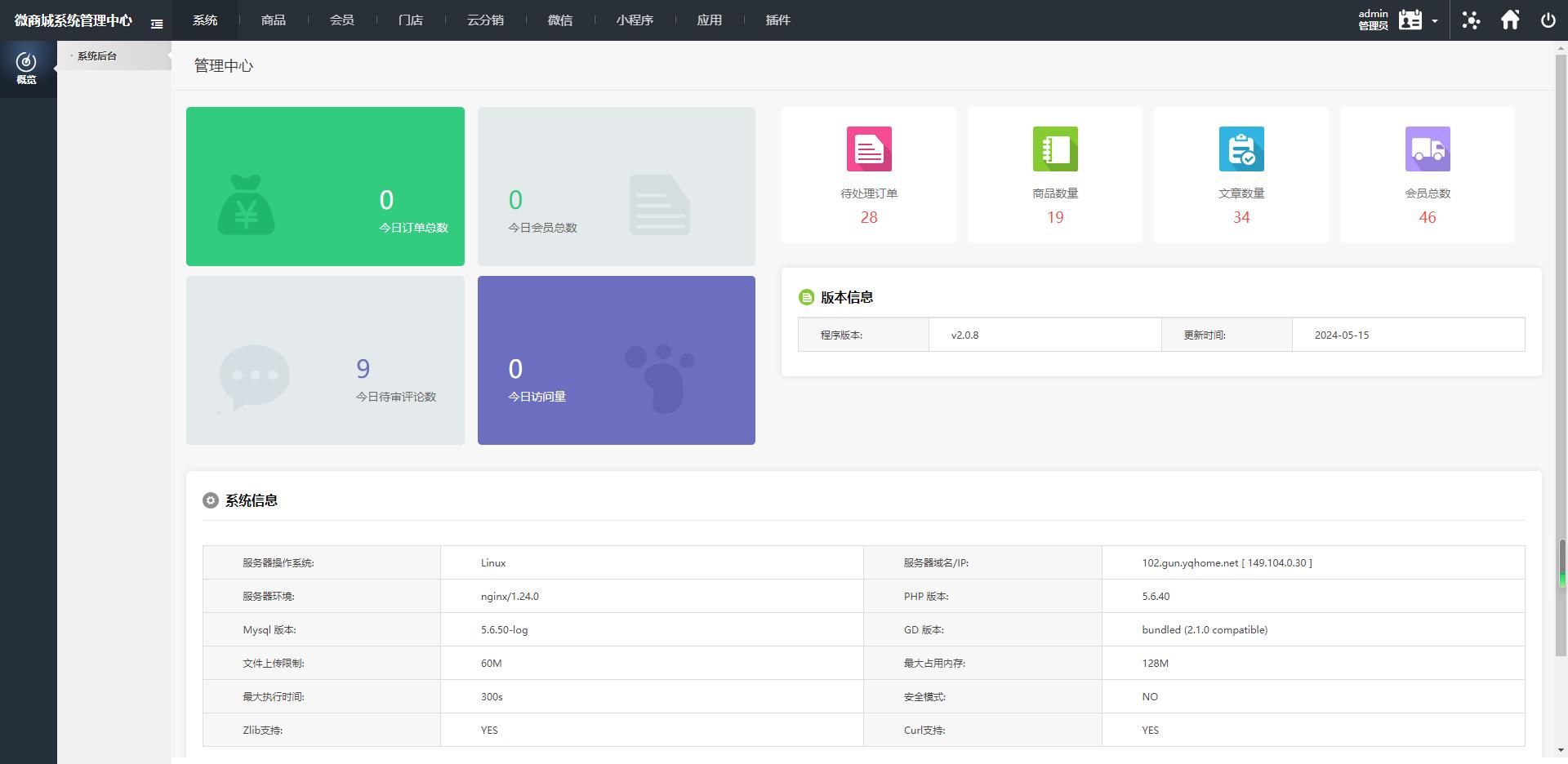1568x764 pixels.
Task: Click the server OS value Linux
Action: tap(493, 563)
